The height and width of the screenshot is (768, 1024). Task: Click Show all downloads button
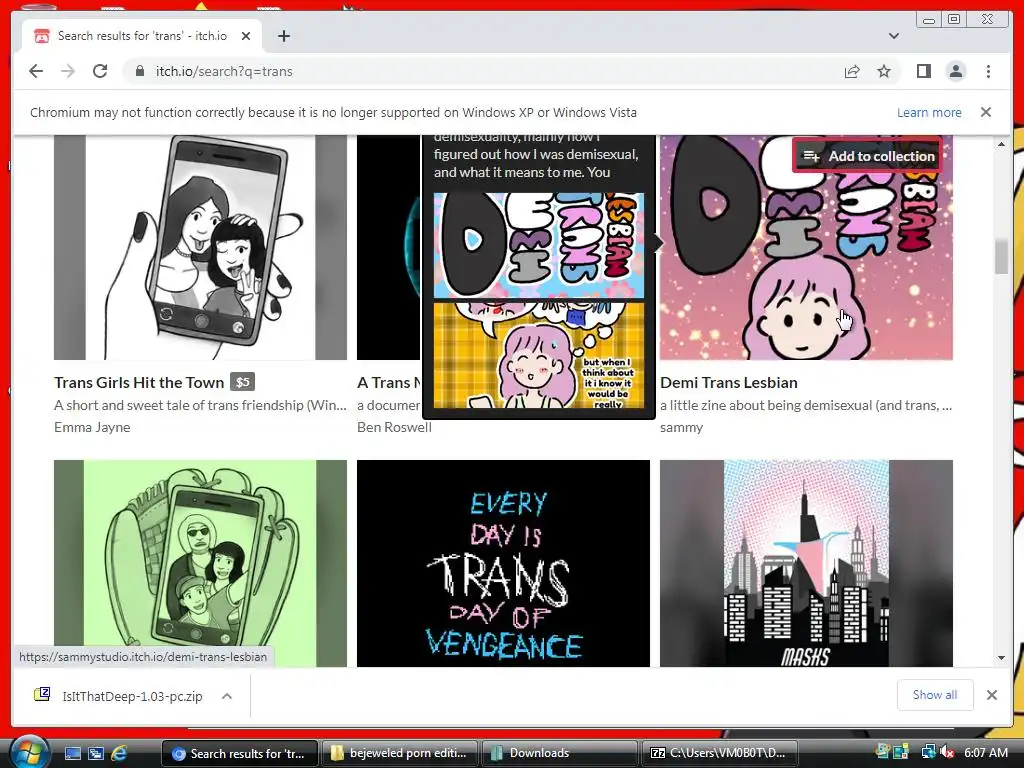point(935,695)
